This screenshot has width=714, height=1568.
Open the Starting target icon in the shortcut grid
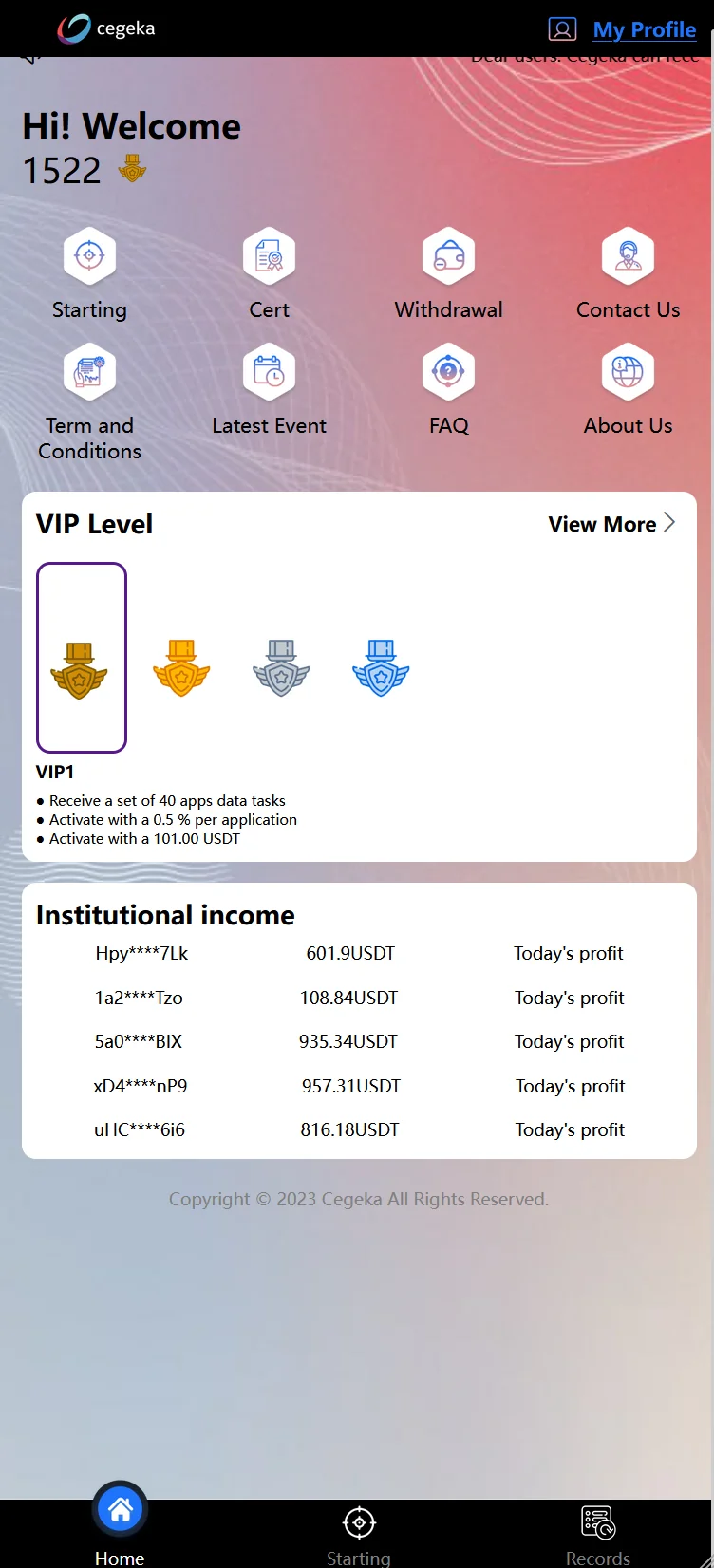tap(89, 256)
